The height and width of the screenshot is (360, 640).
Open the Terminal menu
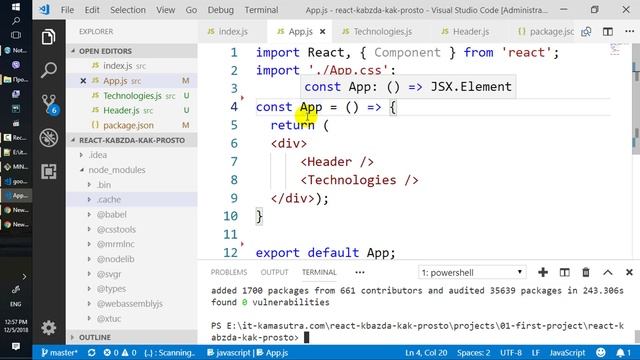coord(261,10)
